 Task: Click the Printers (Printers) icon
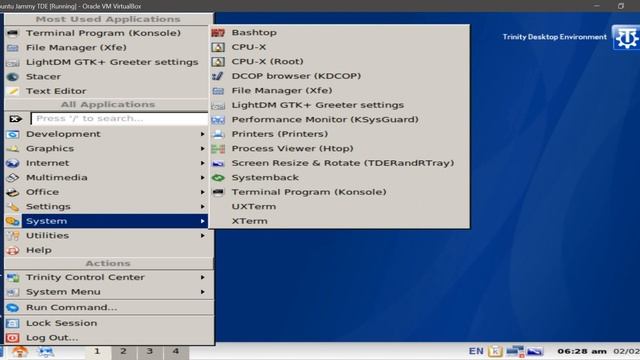tap(218, 134)
